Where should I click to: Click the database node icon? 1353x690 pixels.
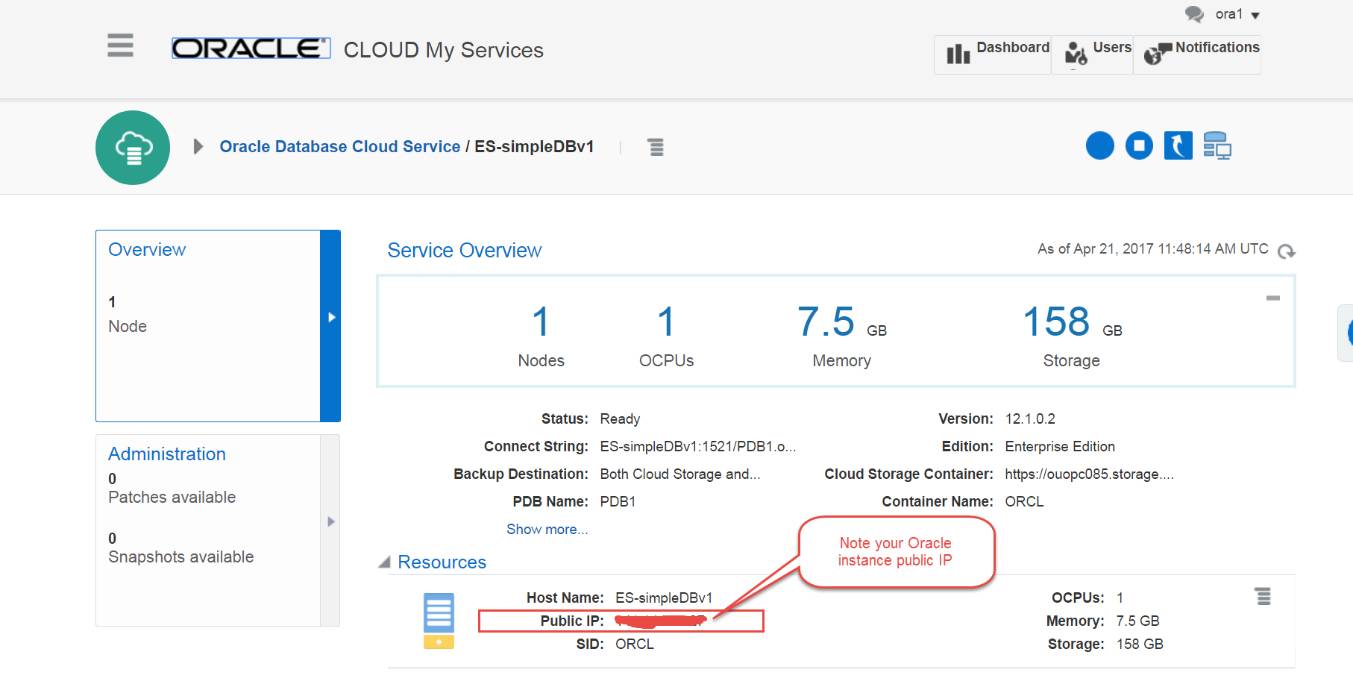tap(439, 621)
